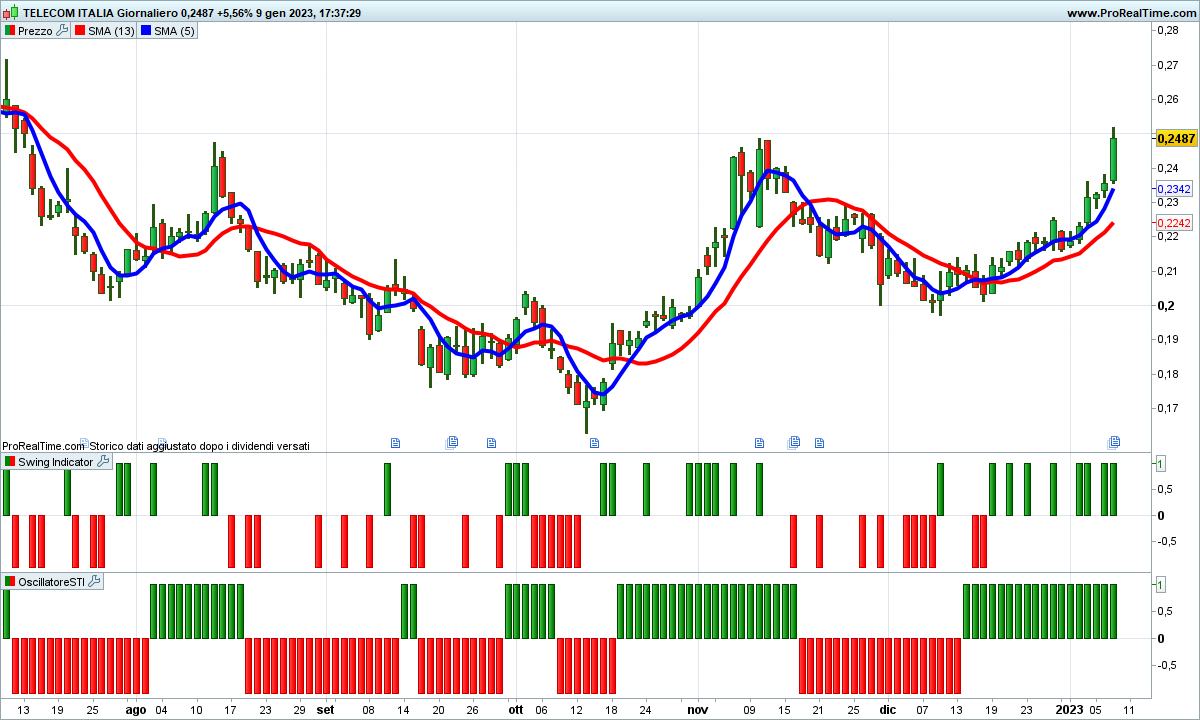Click the red 0,2242 SMA value tag
This screenshot has width=1200, height=720.
(1174, 223)
